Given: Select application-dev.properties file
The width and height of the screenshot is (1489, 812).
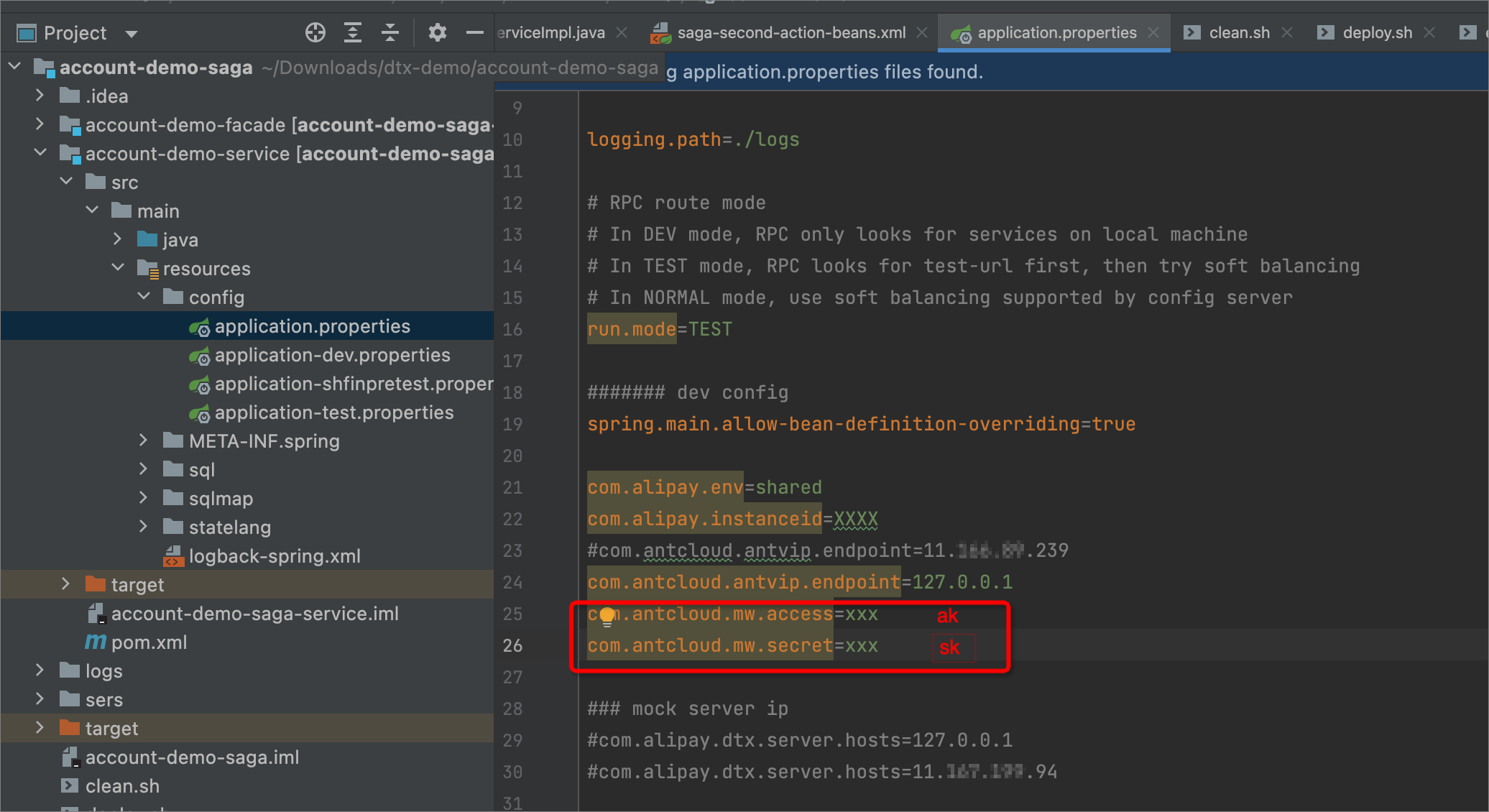Looking at the screenshot, I should pyautogui.click(x=247, y=354).
